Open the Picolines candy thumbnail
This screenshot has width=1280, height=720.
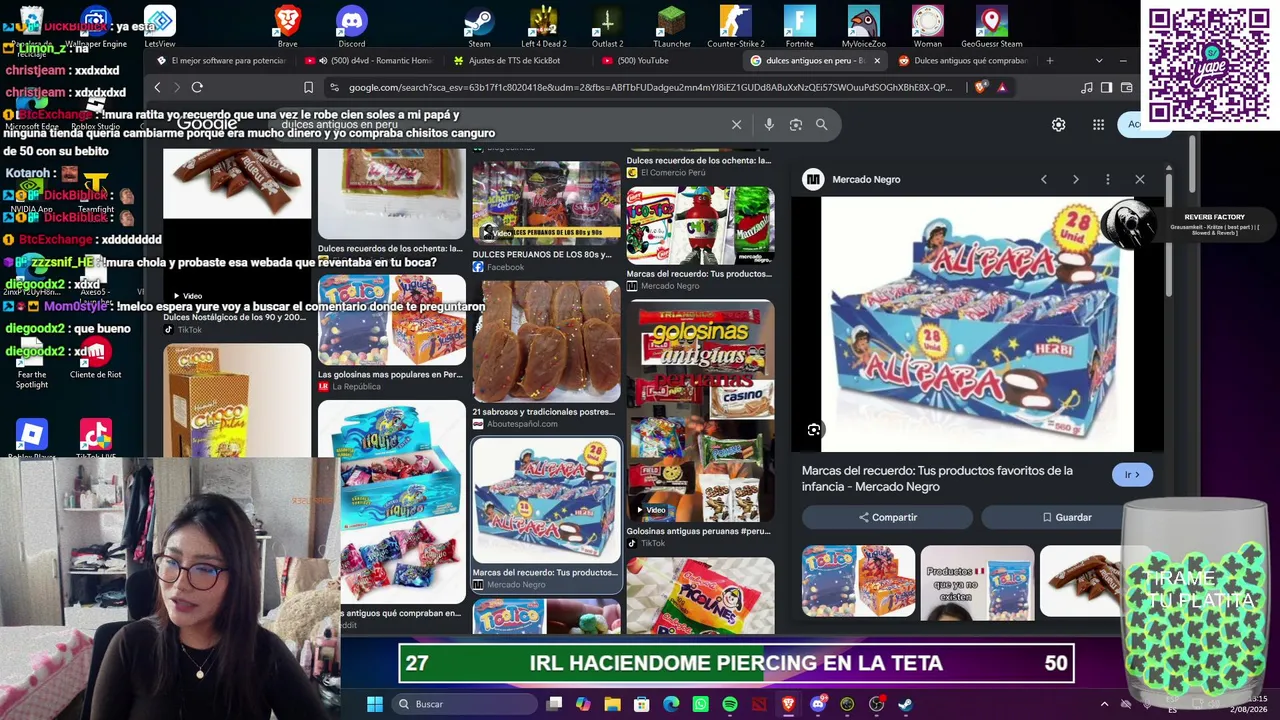click(700, 597)
